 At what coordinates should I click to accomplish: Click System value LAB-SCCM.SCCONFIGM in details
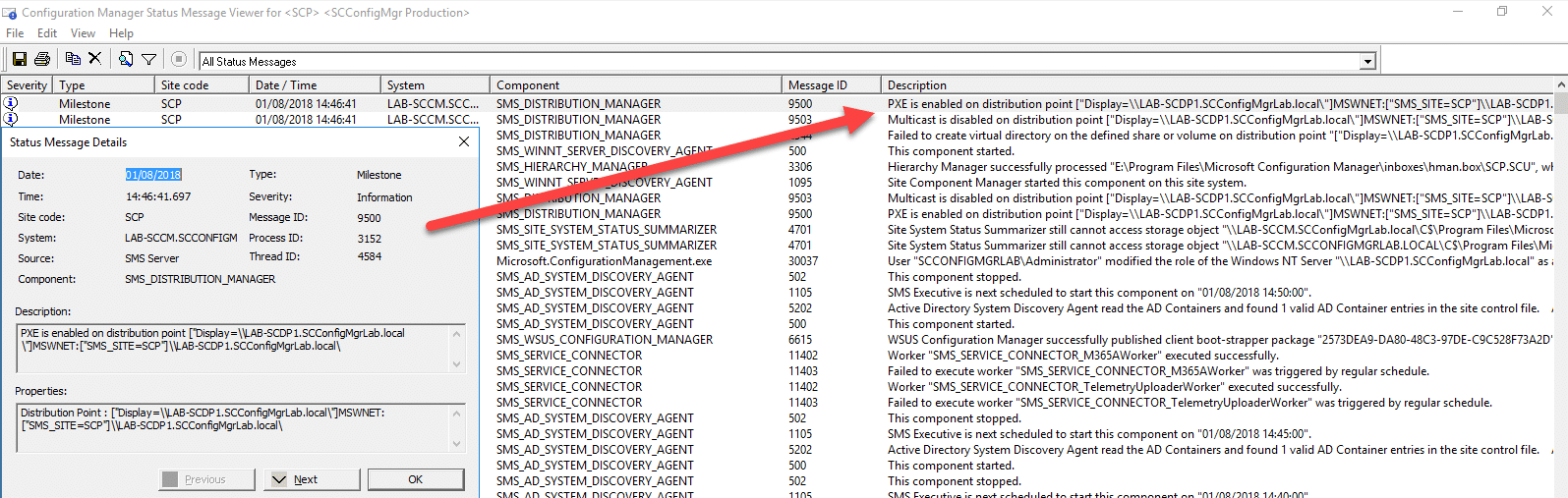[x=182, y=238]
